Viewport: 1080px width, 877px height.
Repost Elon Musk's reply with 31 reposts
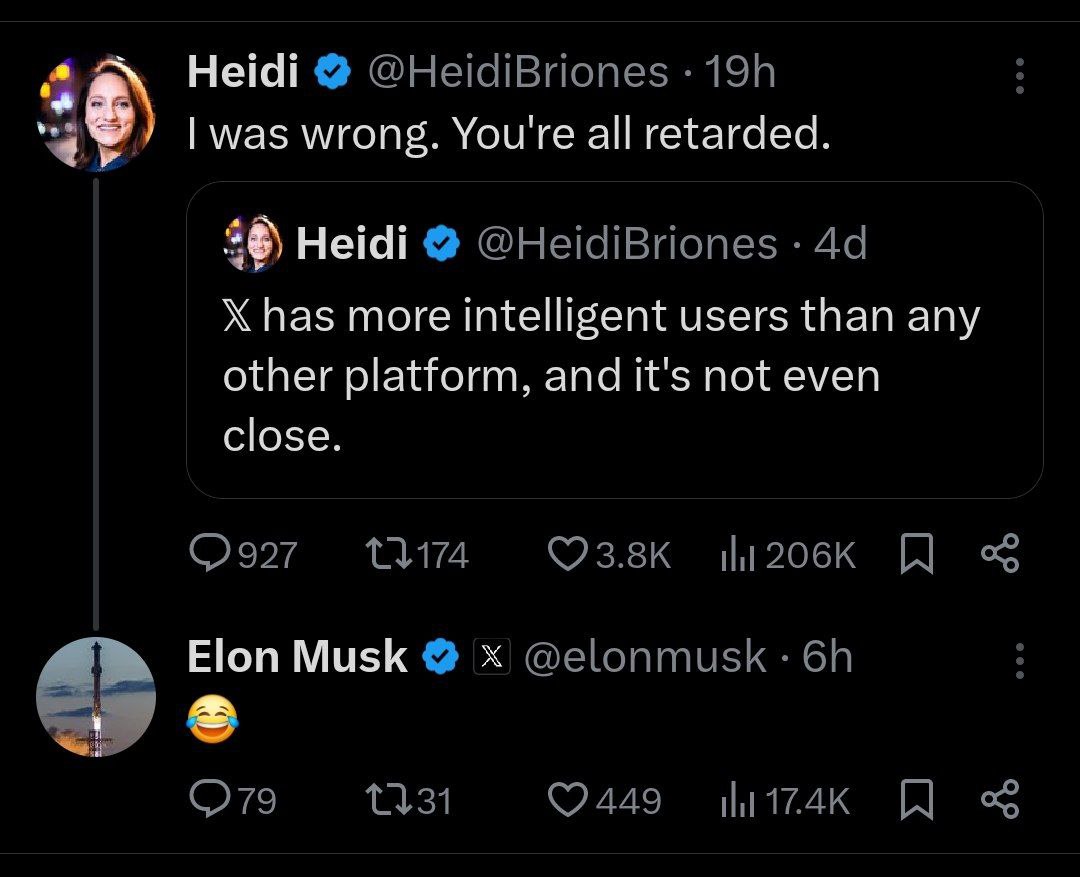coord(388,800)
